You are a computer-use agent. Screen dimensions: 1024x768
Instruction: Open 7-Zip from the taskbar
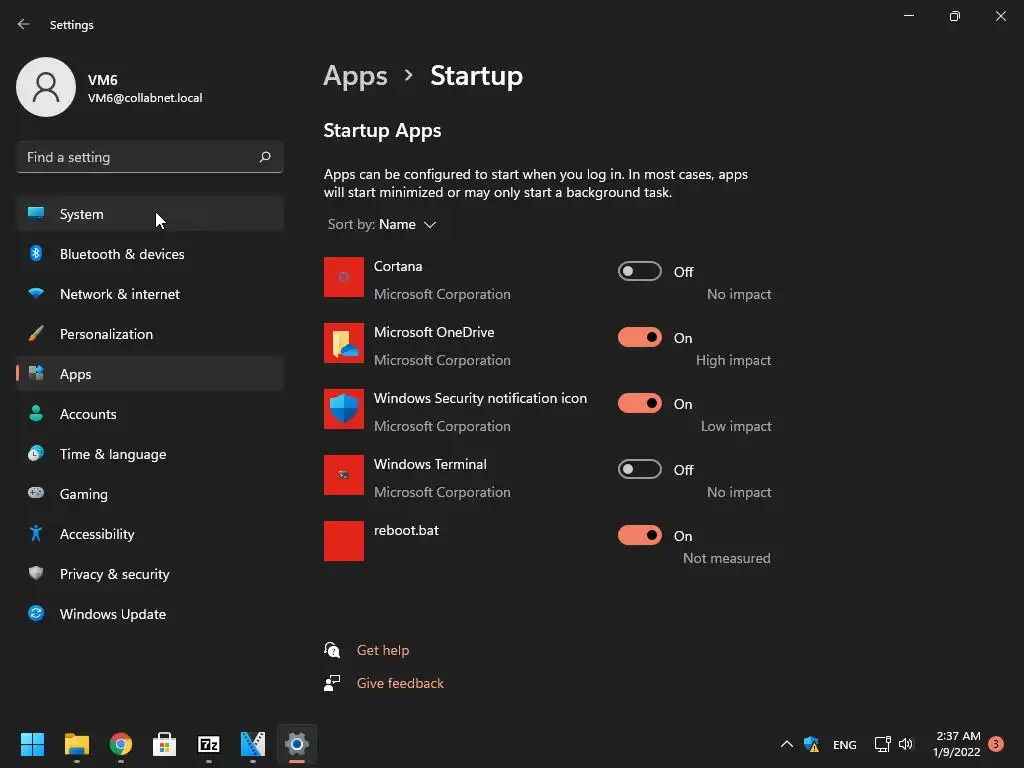[209, 744]
